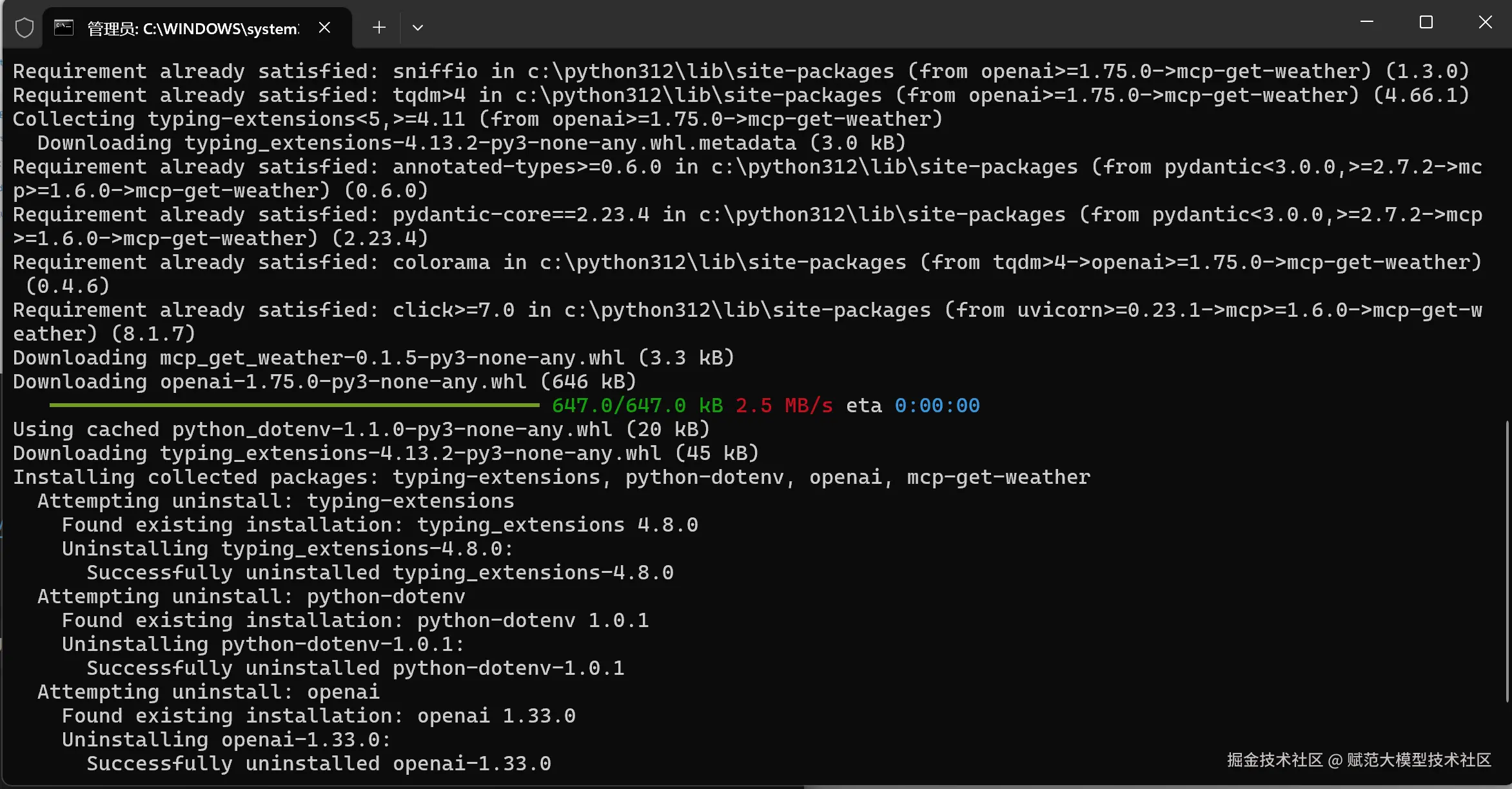Screen dimensions: 1512x789
Task: Click the administrator shield icon
Action: [x=25, y=28]
